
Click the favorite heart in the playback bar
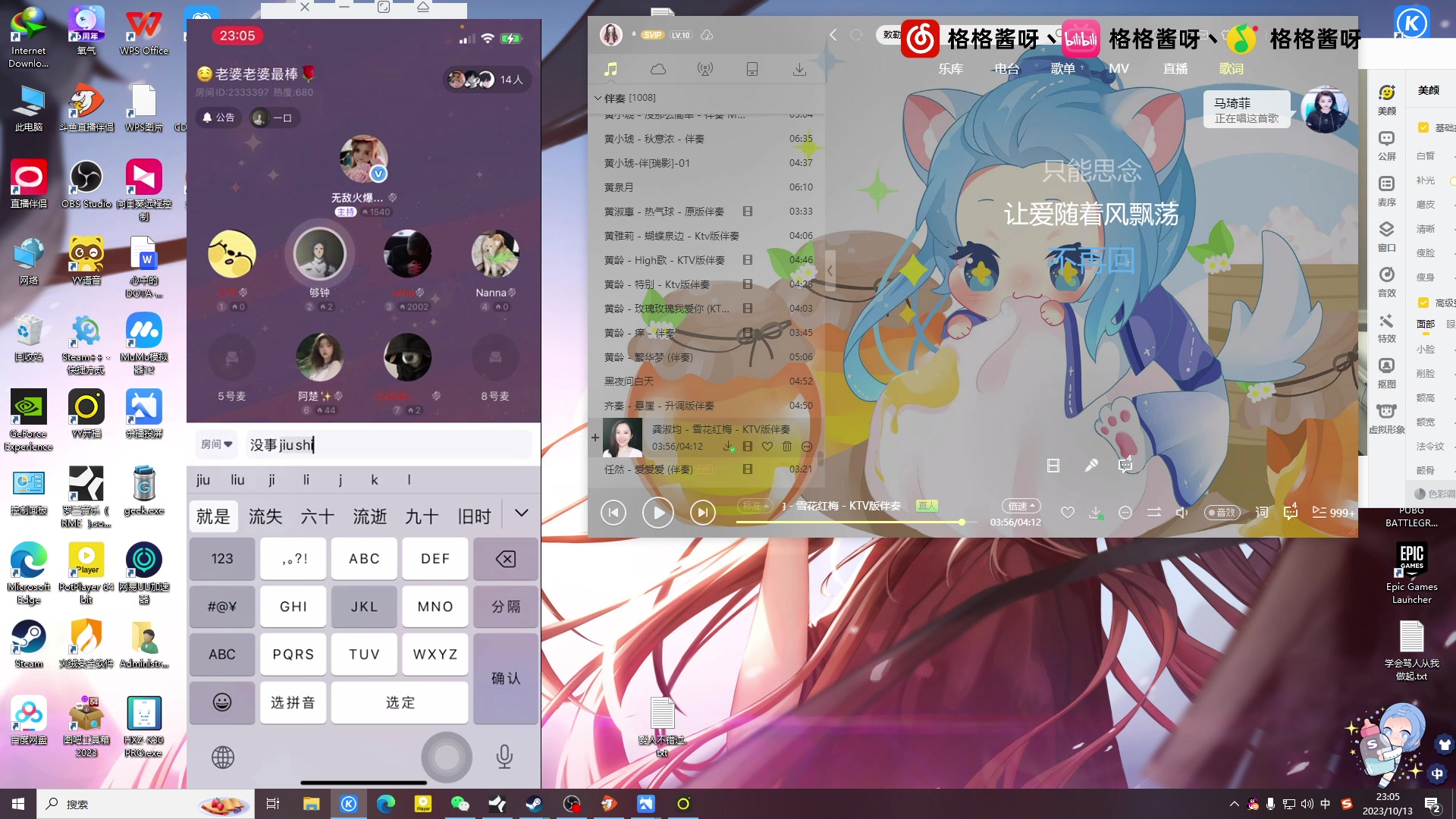coord(1067,513)
